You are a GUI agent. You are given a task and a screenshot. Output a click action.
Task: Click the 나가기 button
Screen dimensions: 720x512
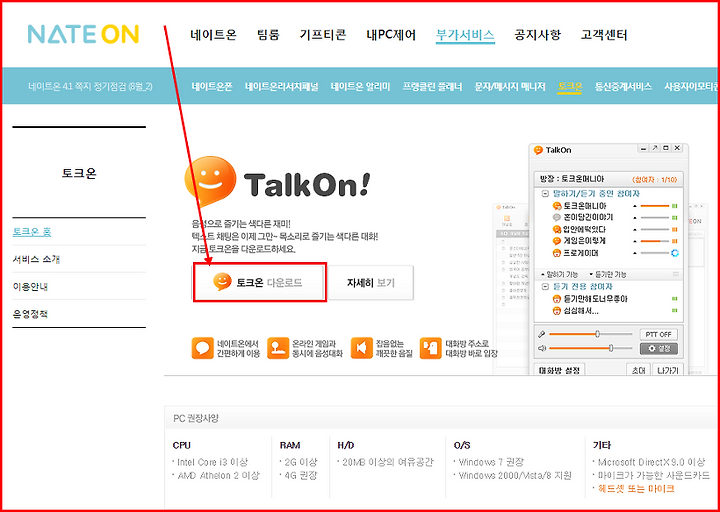coord(668,370)
